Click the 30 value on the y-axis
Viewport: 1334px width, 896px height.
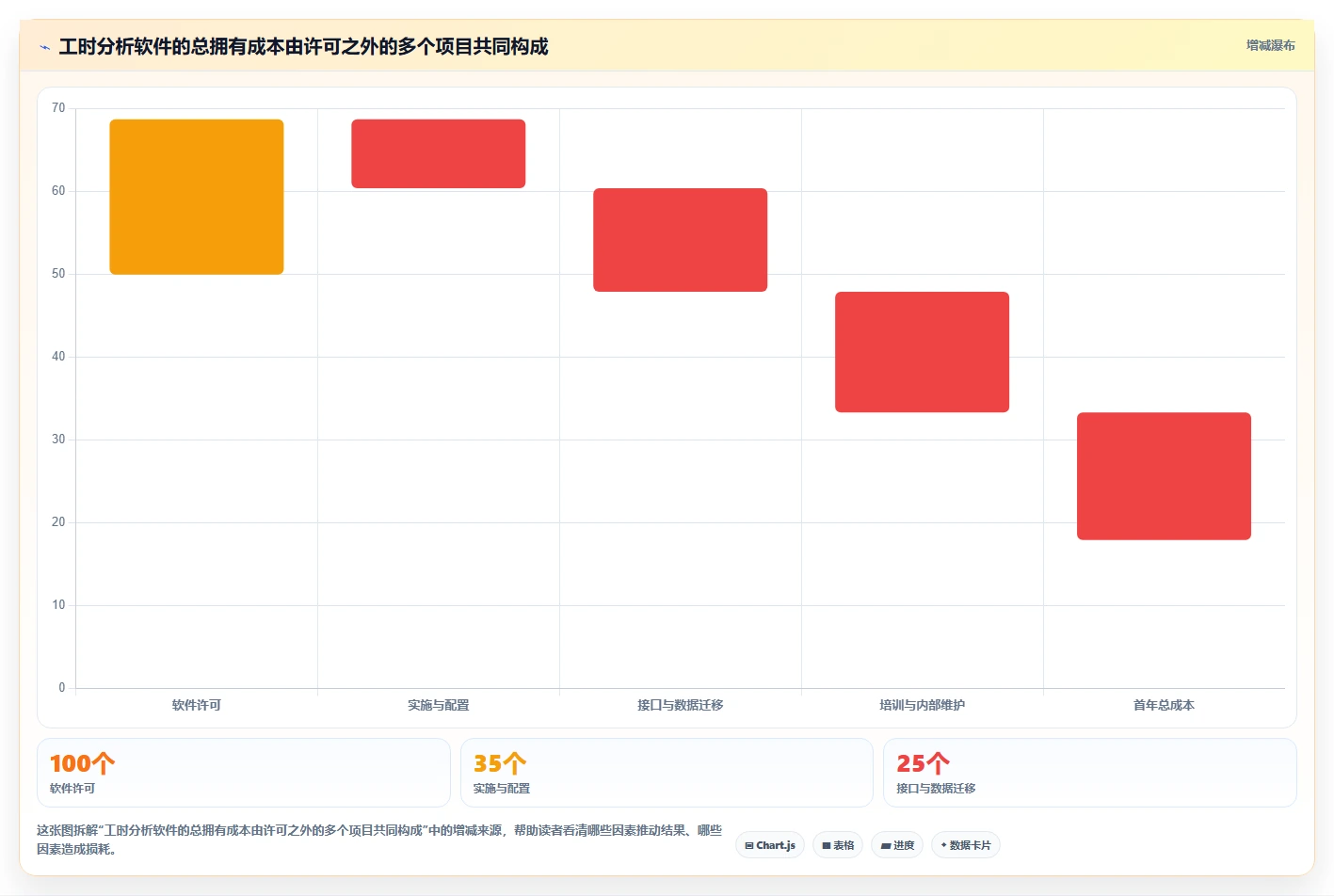[58, 440]
